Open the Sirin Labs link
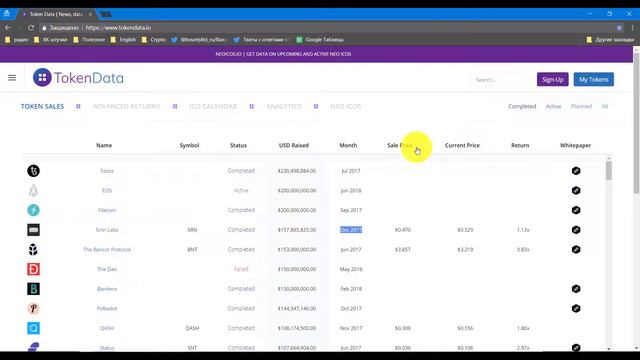 click(x=107, y=230)
